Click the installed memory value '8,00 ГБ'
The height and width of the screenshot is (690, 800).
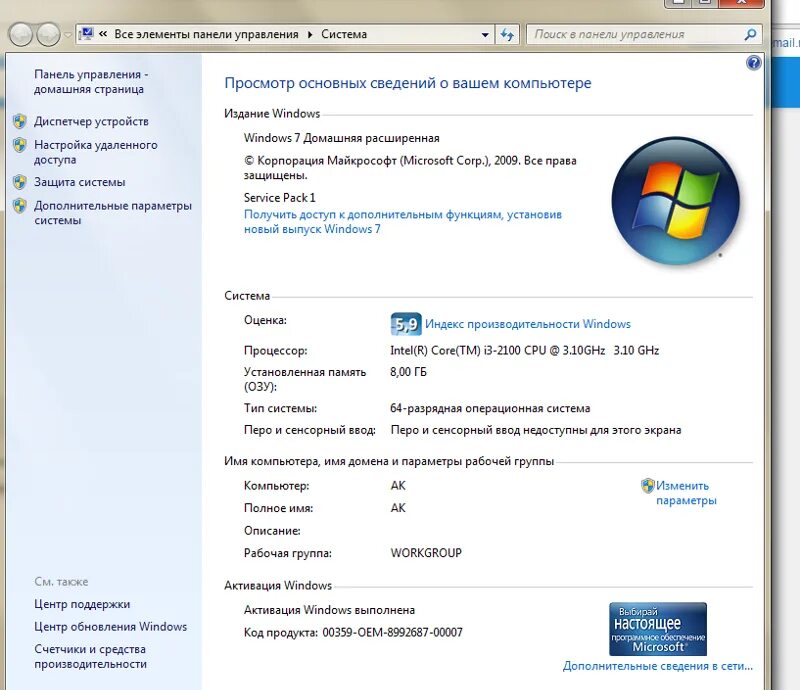(x=408, y=372)
